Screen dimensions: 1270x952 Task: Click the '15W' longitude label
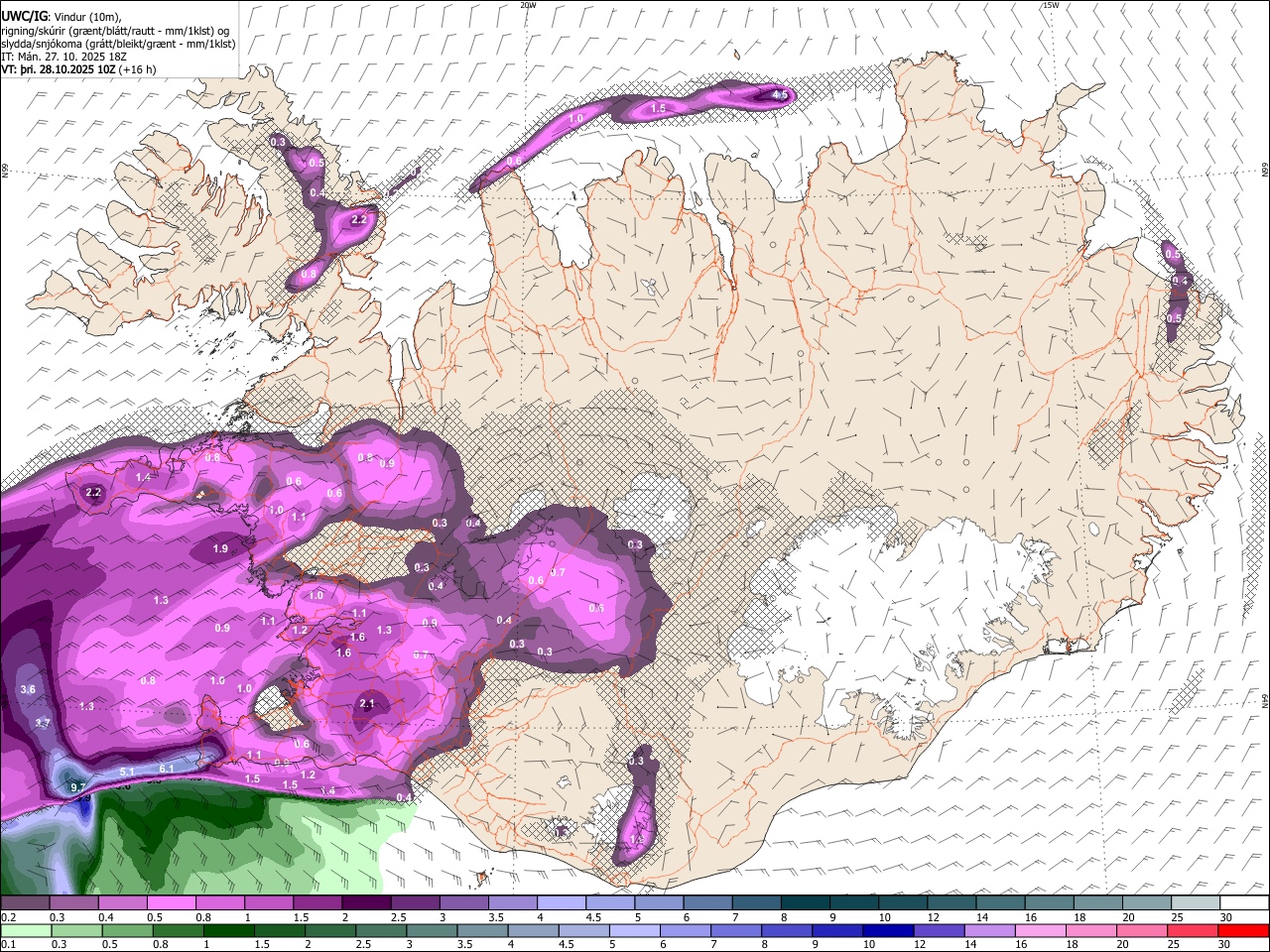tap(1051, 5)
